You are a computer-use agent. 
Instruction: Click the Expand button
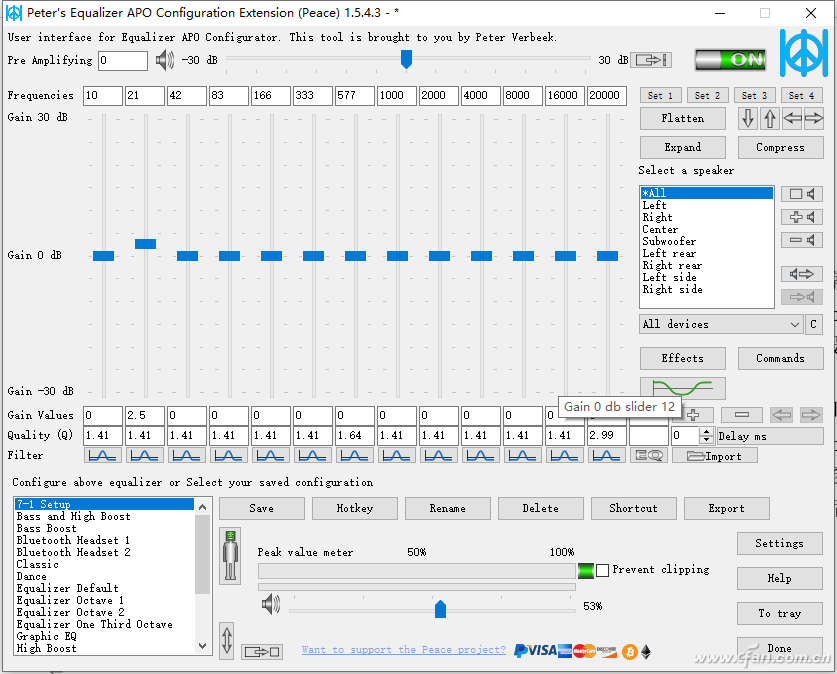coord(682,147)
